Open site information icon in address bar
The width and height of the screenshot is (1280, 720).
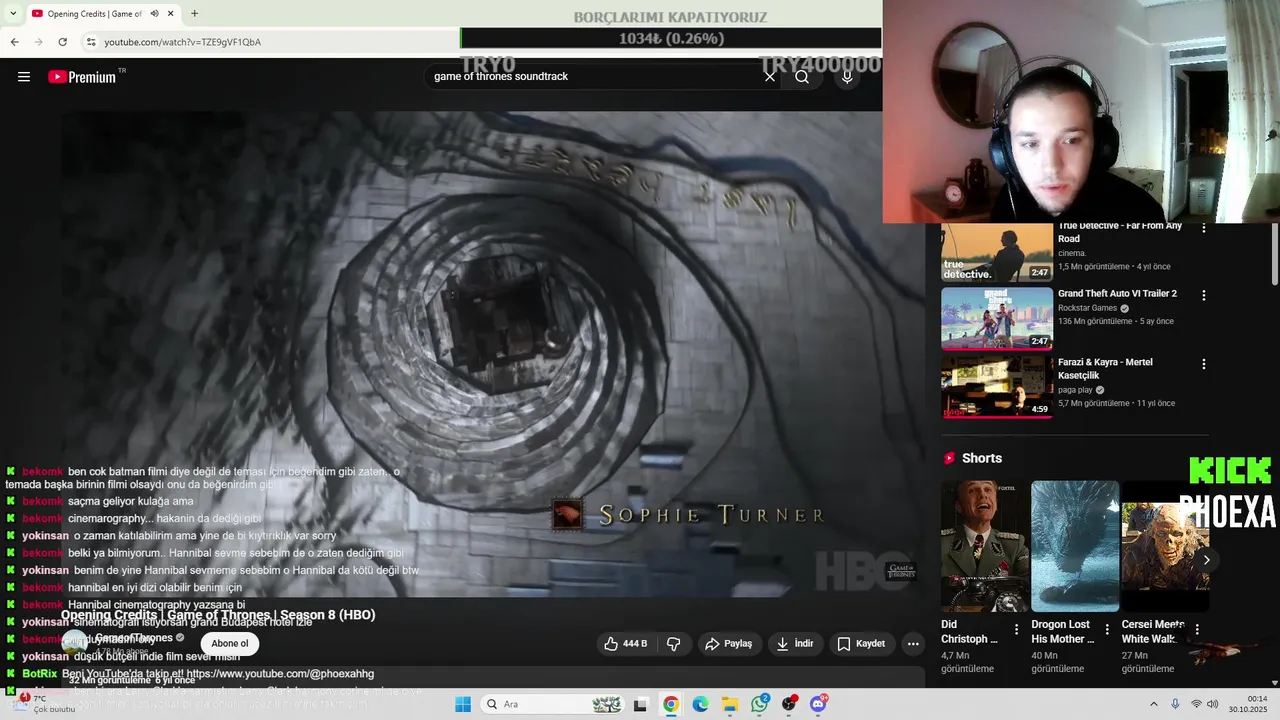[x=91, y=42]
